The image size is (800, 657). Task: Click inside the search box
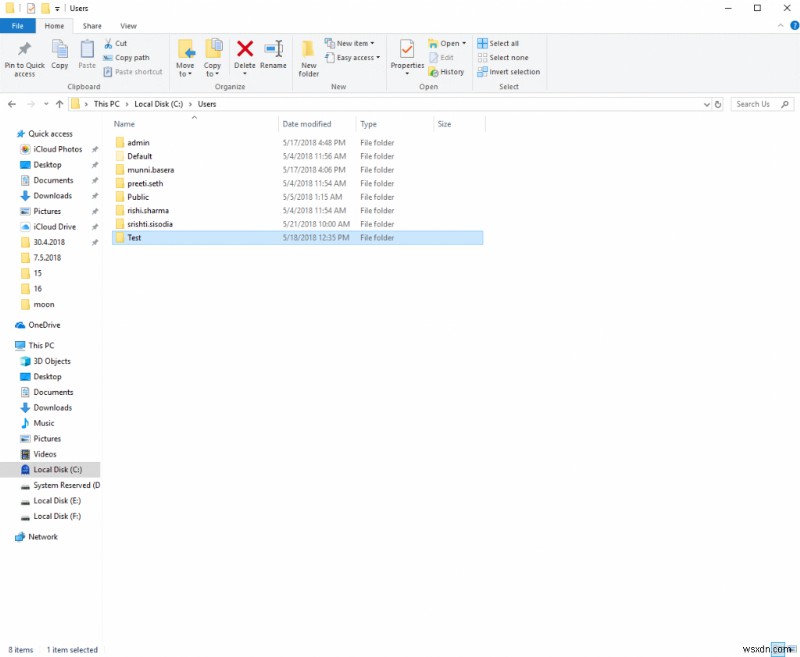click(x=755, y=104)
